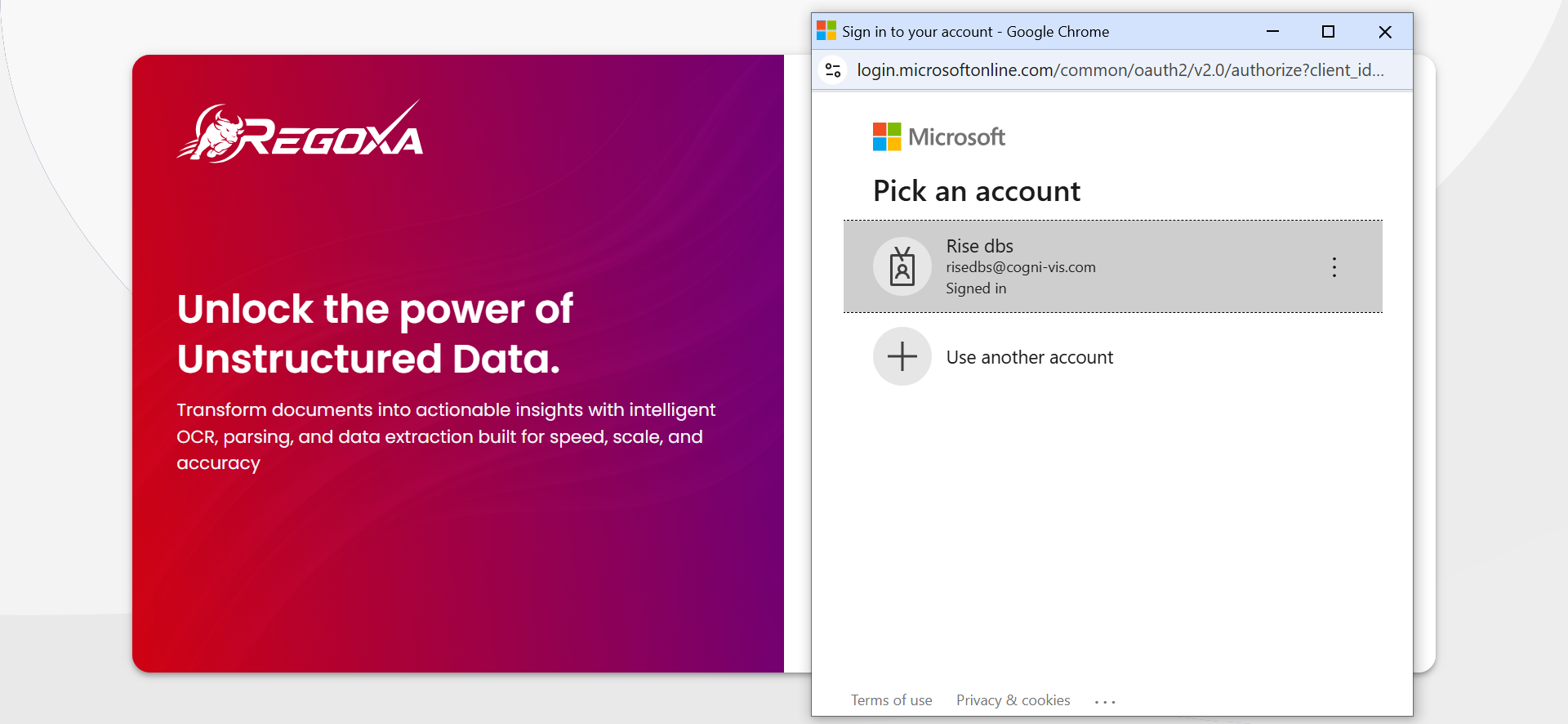1568x724 pixels.
Task: Click the "Signed in" status text
Action: click(976, 288)
